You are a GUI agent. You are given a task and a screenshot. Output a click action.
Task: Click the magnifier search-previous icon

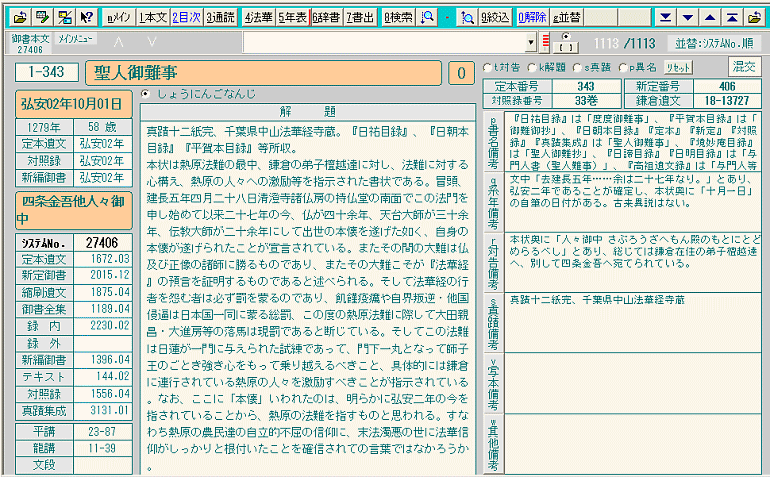pos(428,17)
